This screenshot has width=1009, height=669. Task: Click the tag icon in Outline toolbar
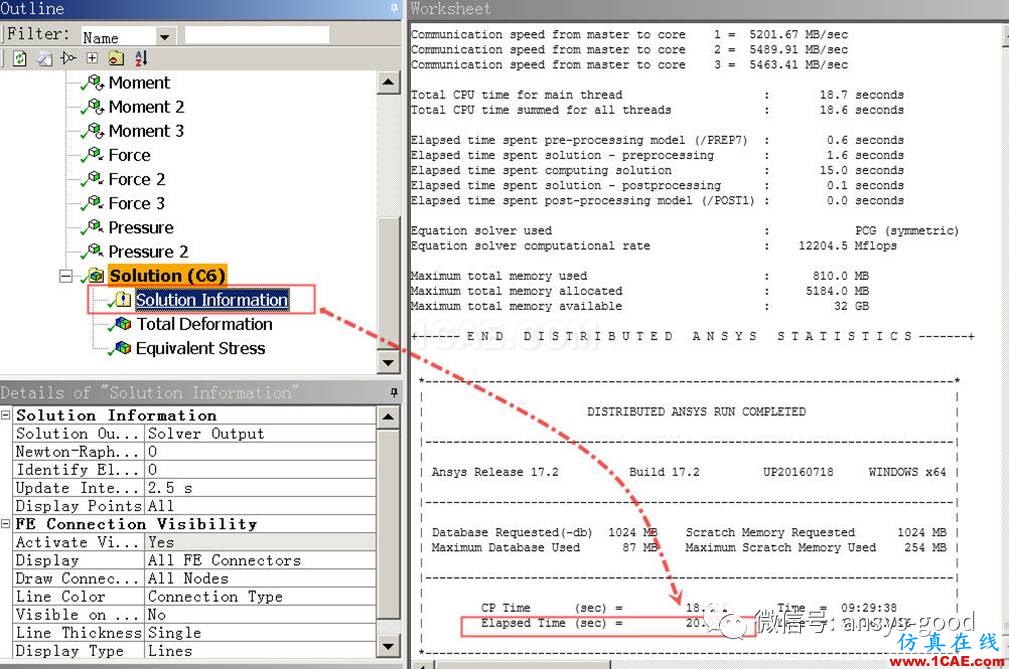(44, 59)
